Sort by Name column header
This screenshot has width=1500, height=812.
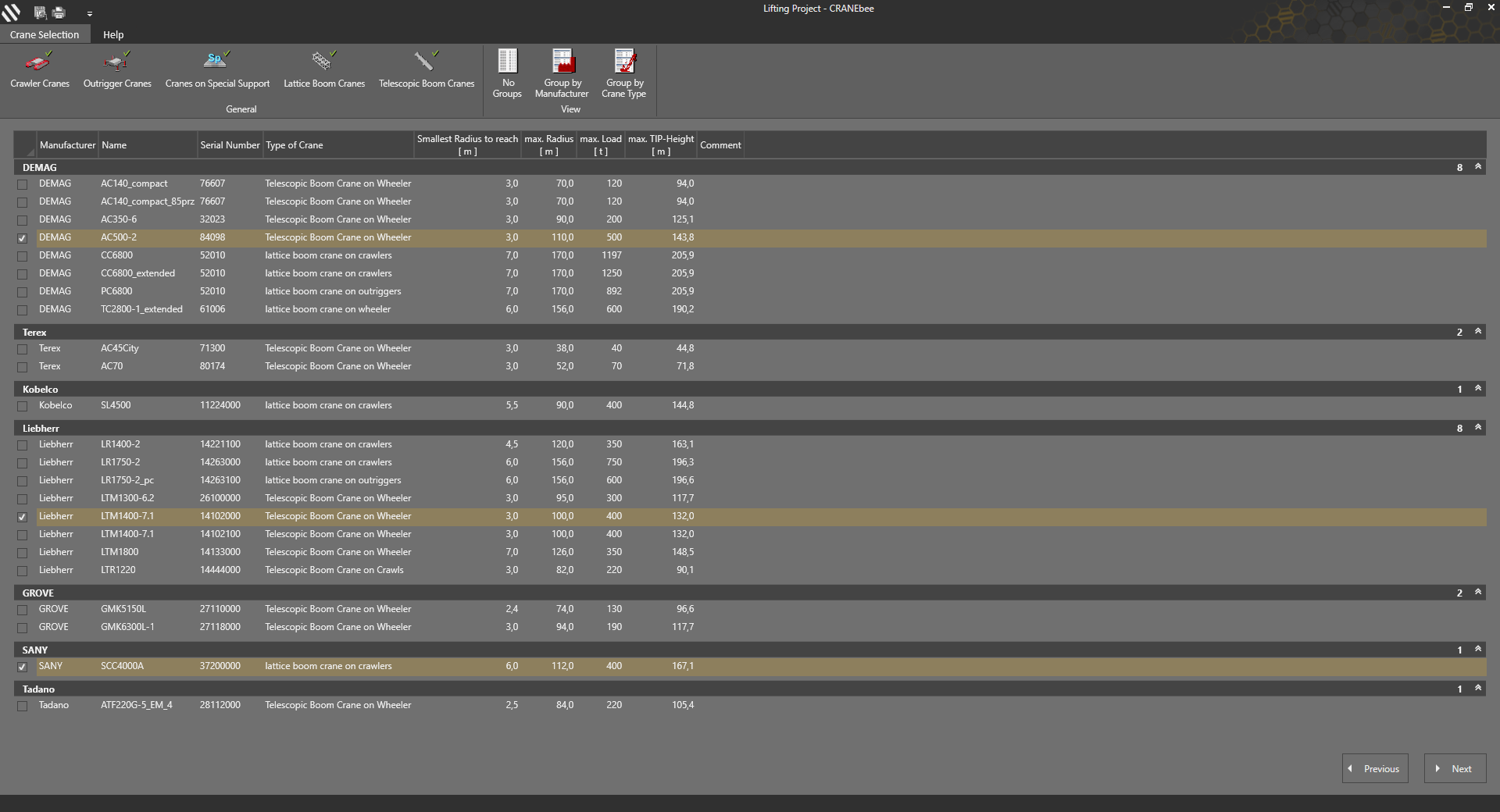point(148,145)
